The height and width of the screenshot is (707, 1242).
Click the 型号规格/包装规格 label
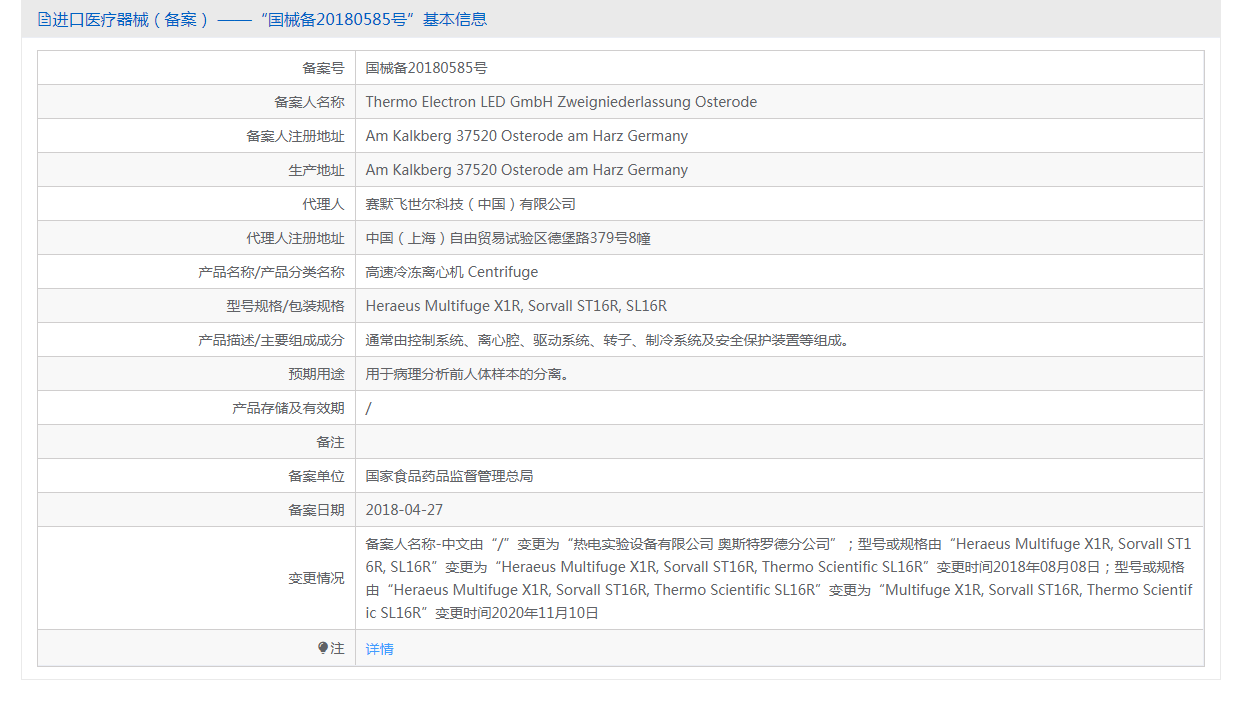(x=285, y=306)
